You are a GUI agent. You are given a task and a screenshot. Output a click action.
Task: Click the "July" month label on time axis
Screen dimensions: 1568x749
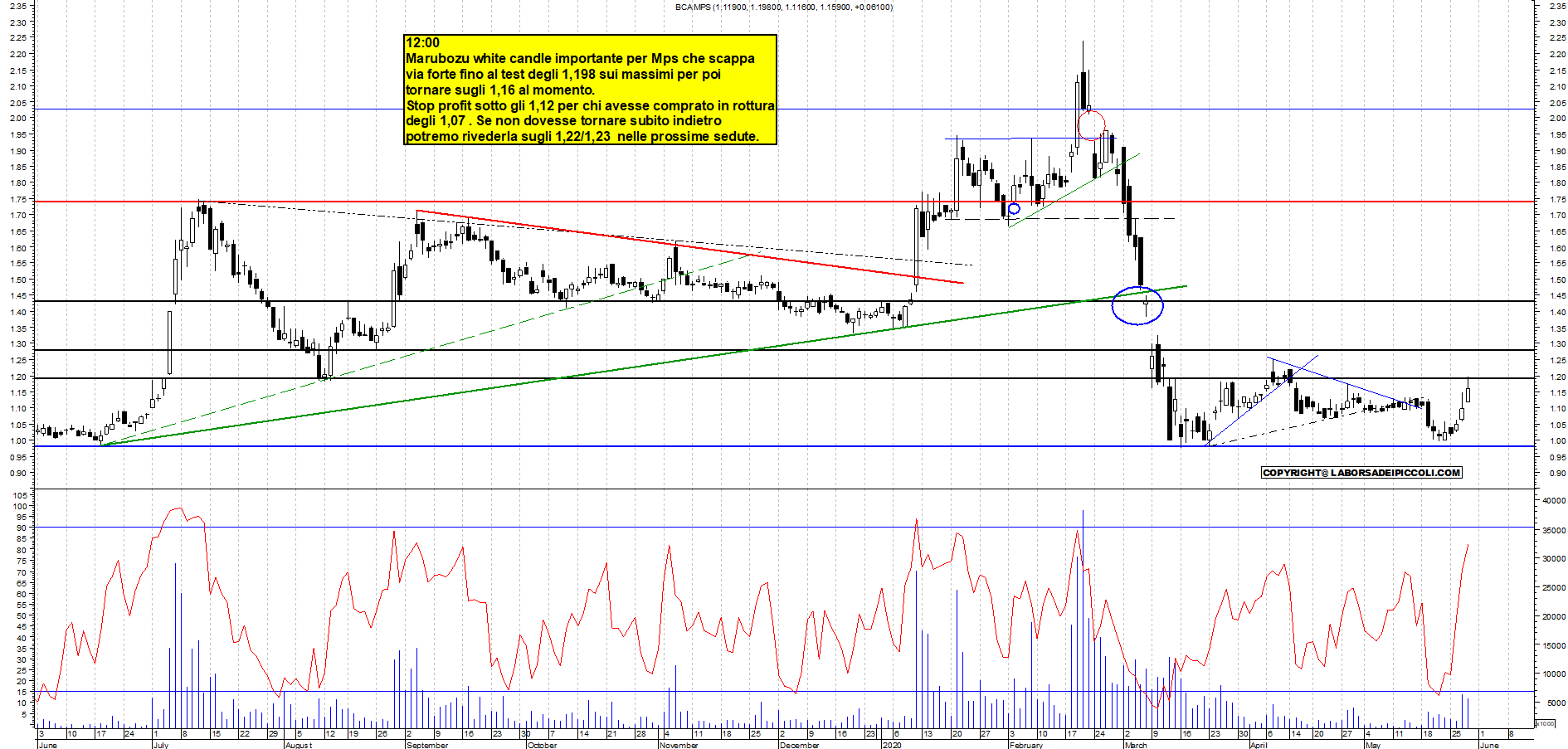coord(161,745)
